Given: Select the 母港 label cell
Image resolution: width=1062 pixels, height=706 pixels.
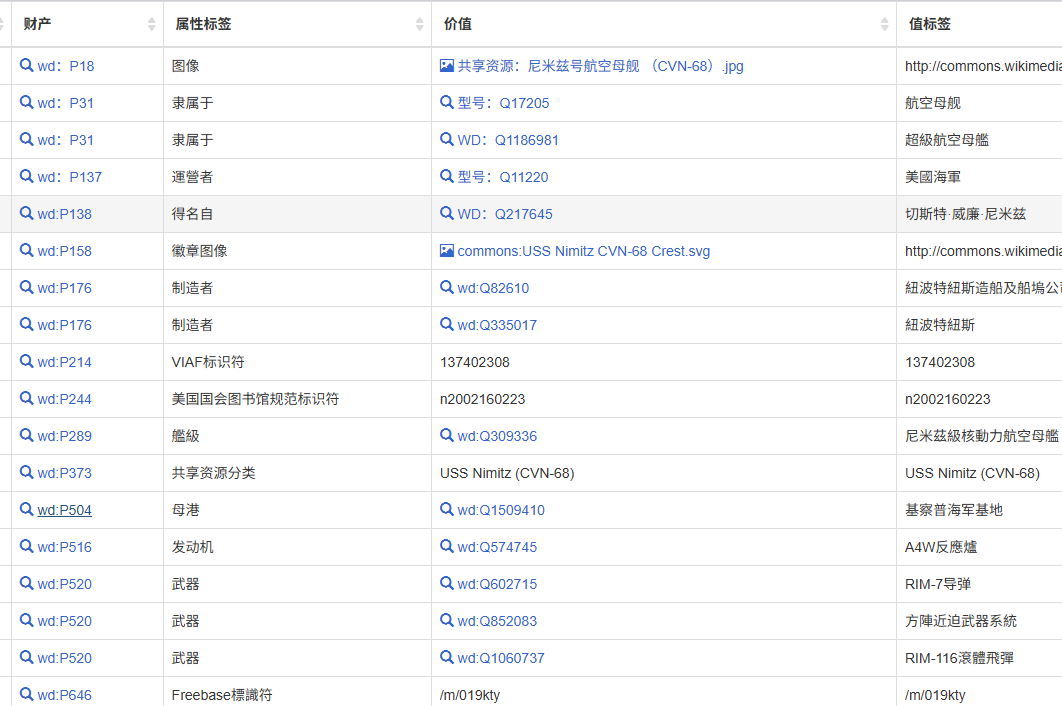Looking at the screenshot, I should pyautogui.click(x=185, y=510).
